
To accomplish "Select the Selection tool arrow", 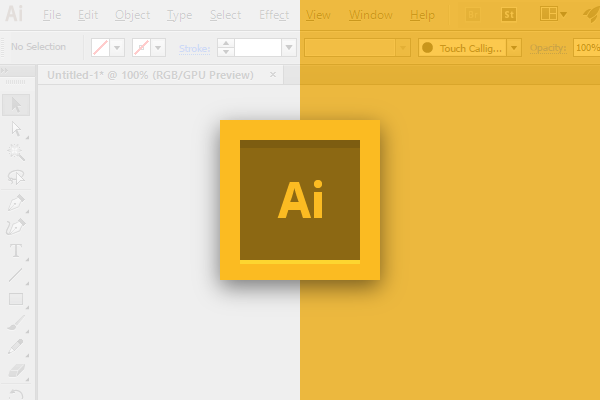I will pyautogui.click(x=16, y=105).
